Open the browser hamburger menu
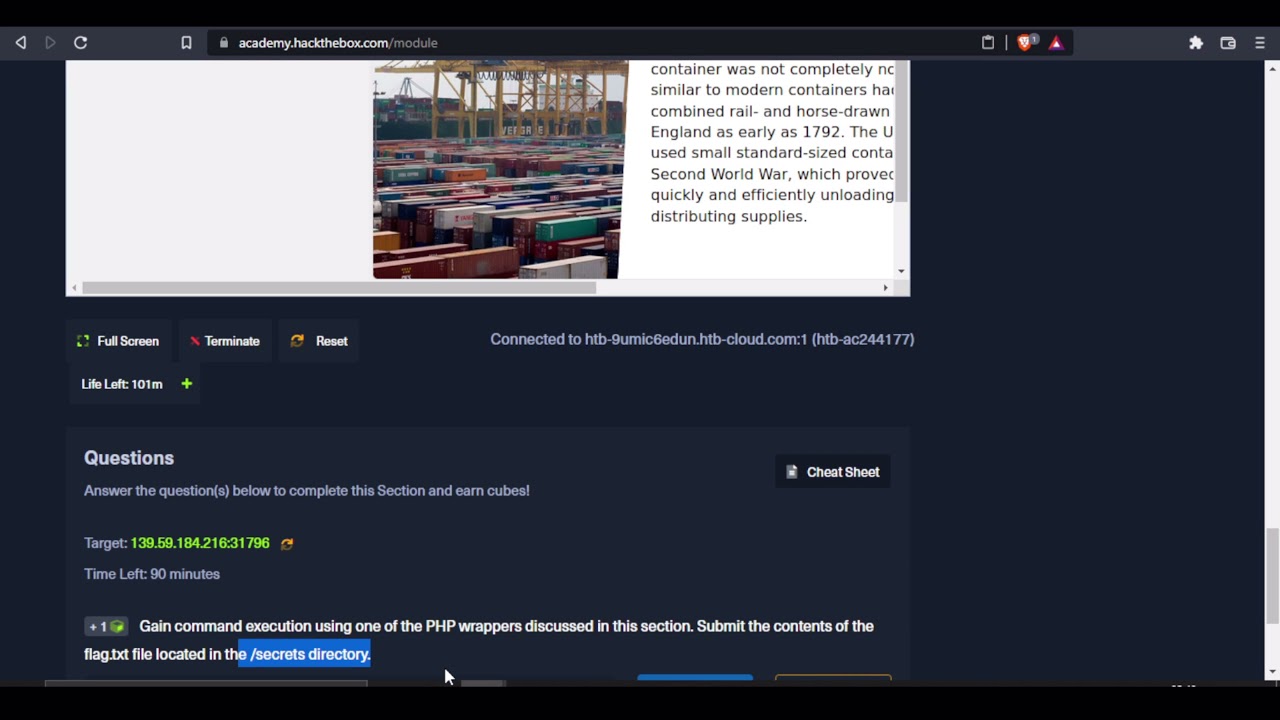1280x720 pixels. [1260, 43]
